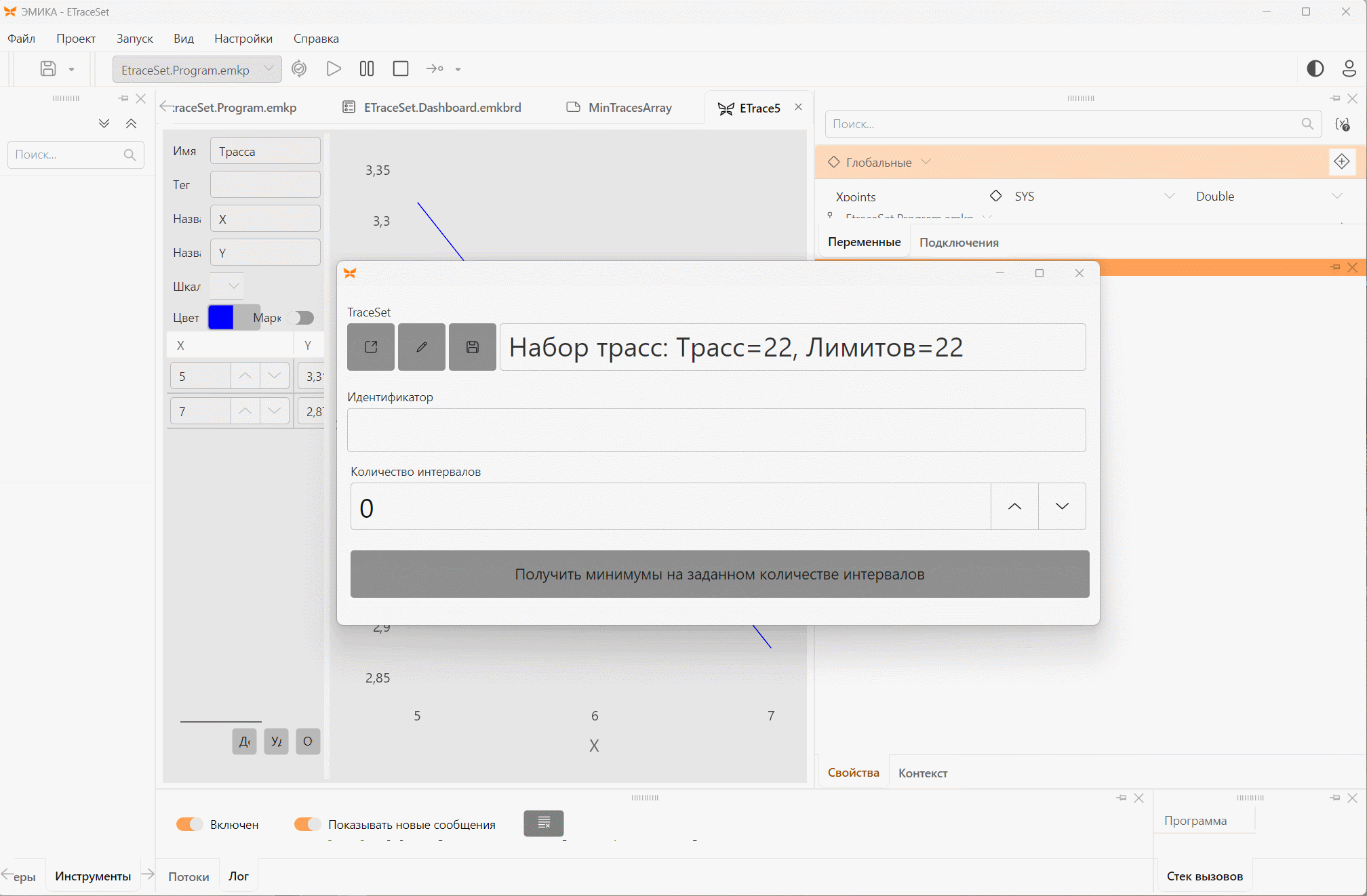
Task: Click the save icon in TraceSet dialog
Action: (x=473, y=347)
